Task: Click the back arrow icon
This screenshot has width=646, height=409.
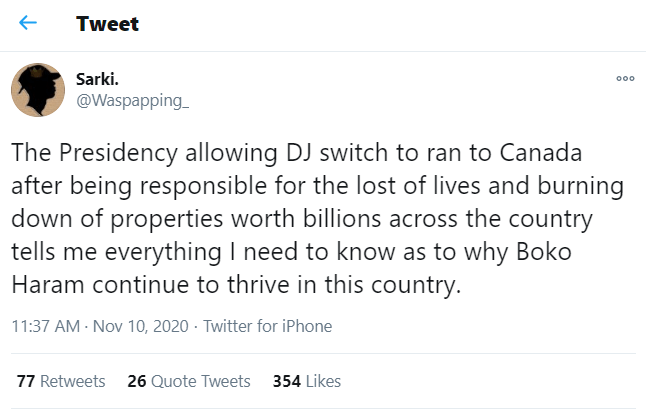Action: coord(28,23)
